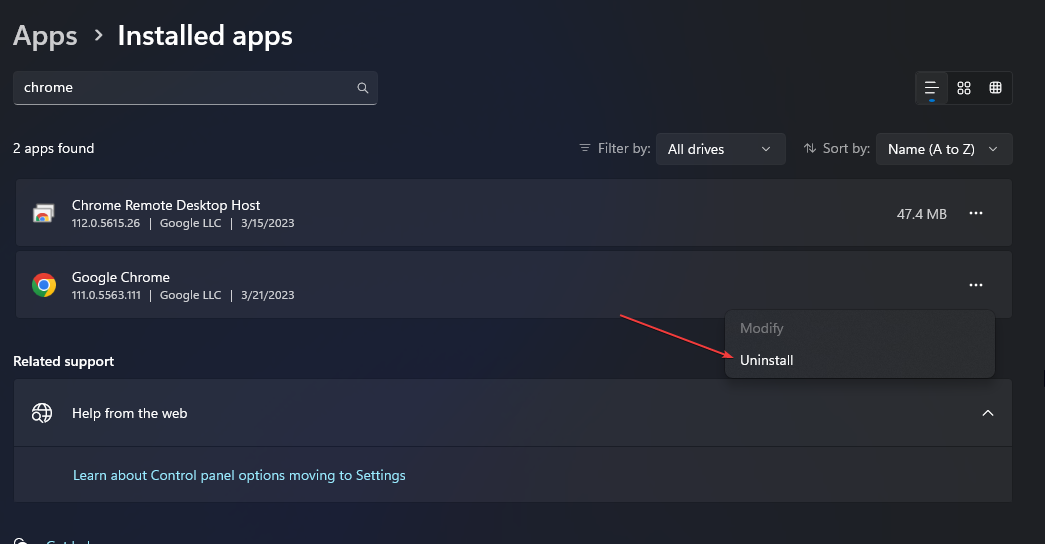The image size is (1045, 544).
Task: Click version 112.0.5615.26 text
Action: [106, 223]
